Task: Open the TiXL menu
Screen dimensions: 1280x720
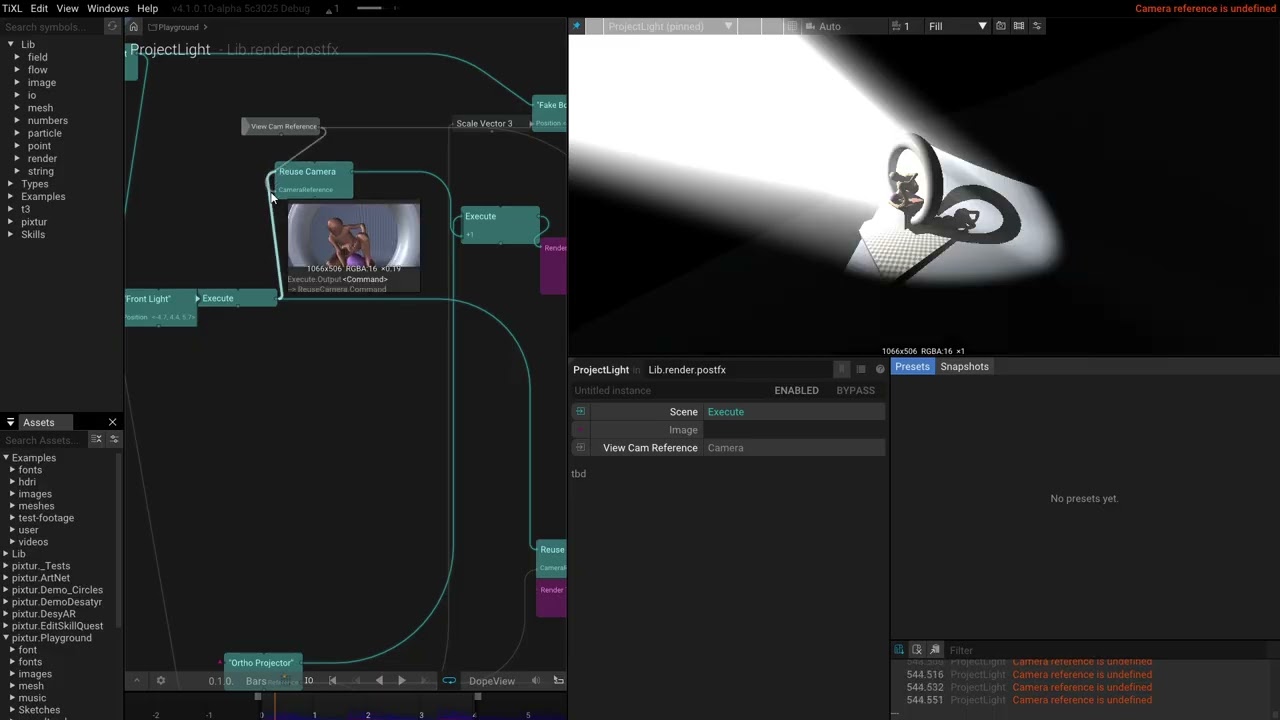Action: pyautogui.click(x=12, y=8)
